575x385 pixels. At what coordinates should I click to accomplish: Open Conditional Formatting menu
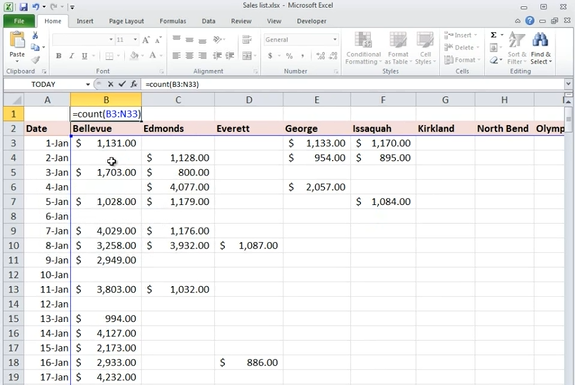pos(363,48)
